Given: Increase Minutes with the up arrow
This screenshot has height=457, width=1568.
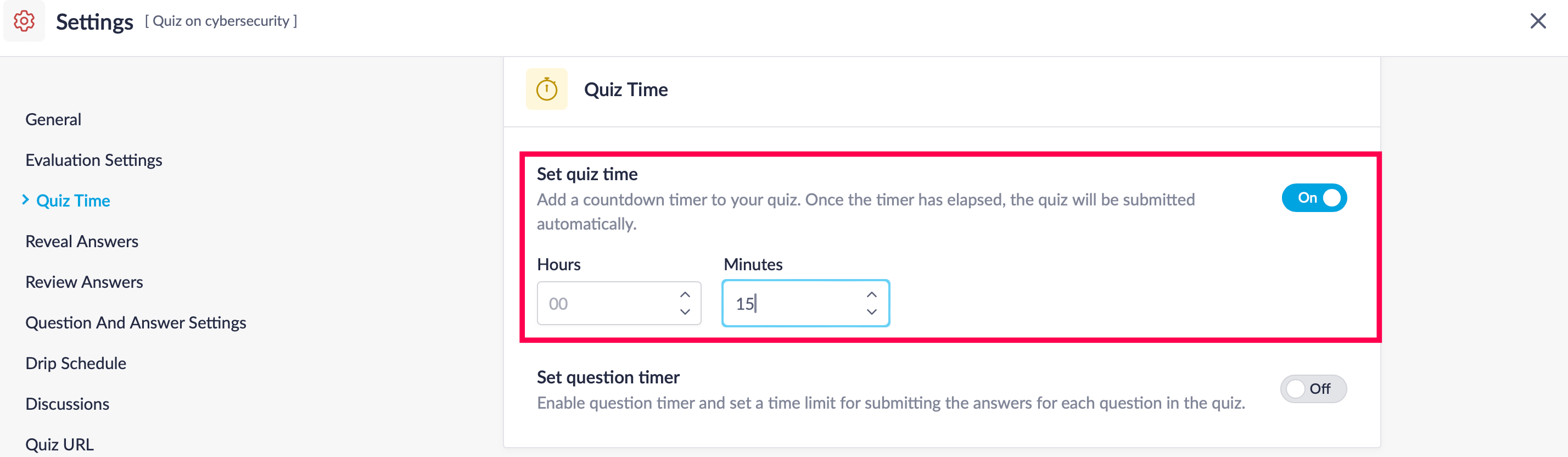Looking at the screenshot, I should pos(871,295).
